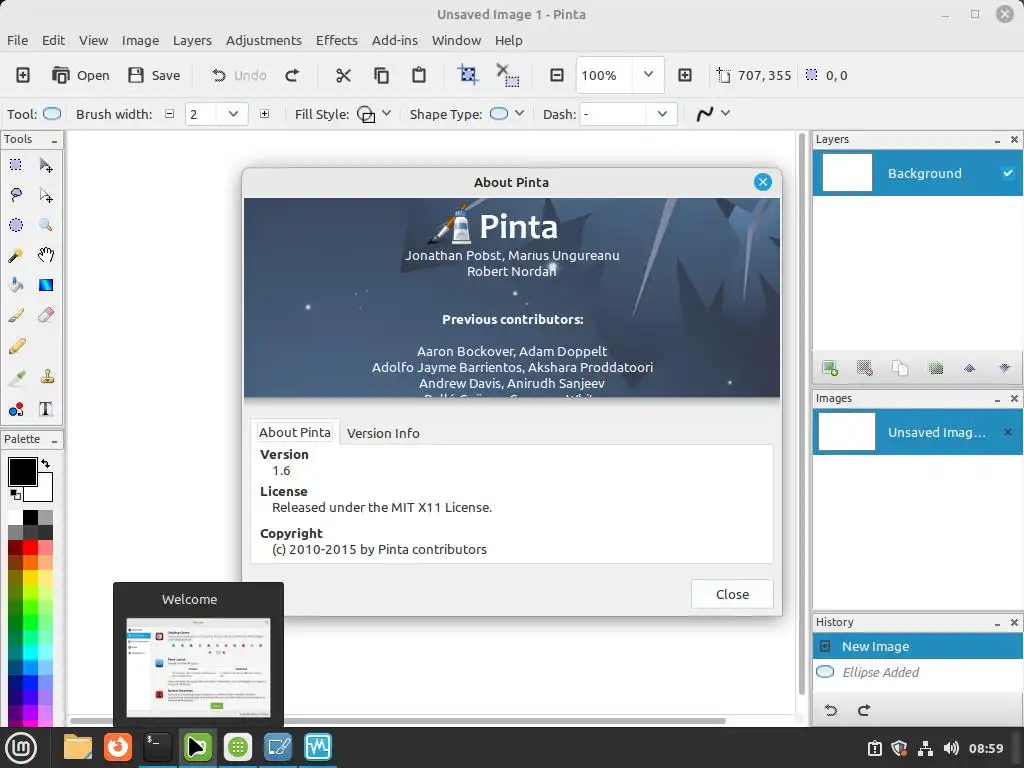The height and width of the screenshot is (768, 1024).
Task: Open the Linux Mint start menu
Action: click(21, 748)
